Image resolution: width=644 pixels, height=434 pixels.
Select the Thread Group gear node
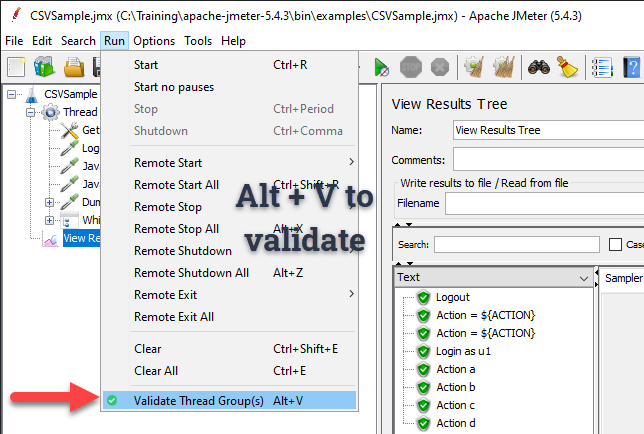(80, 112)
